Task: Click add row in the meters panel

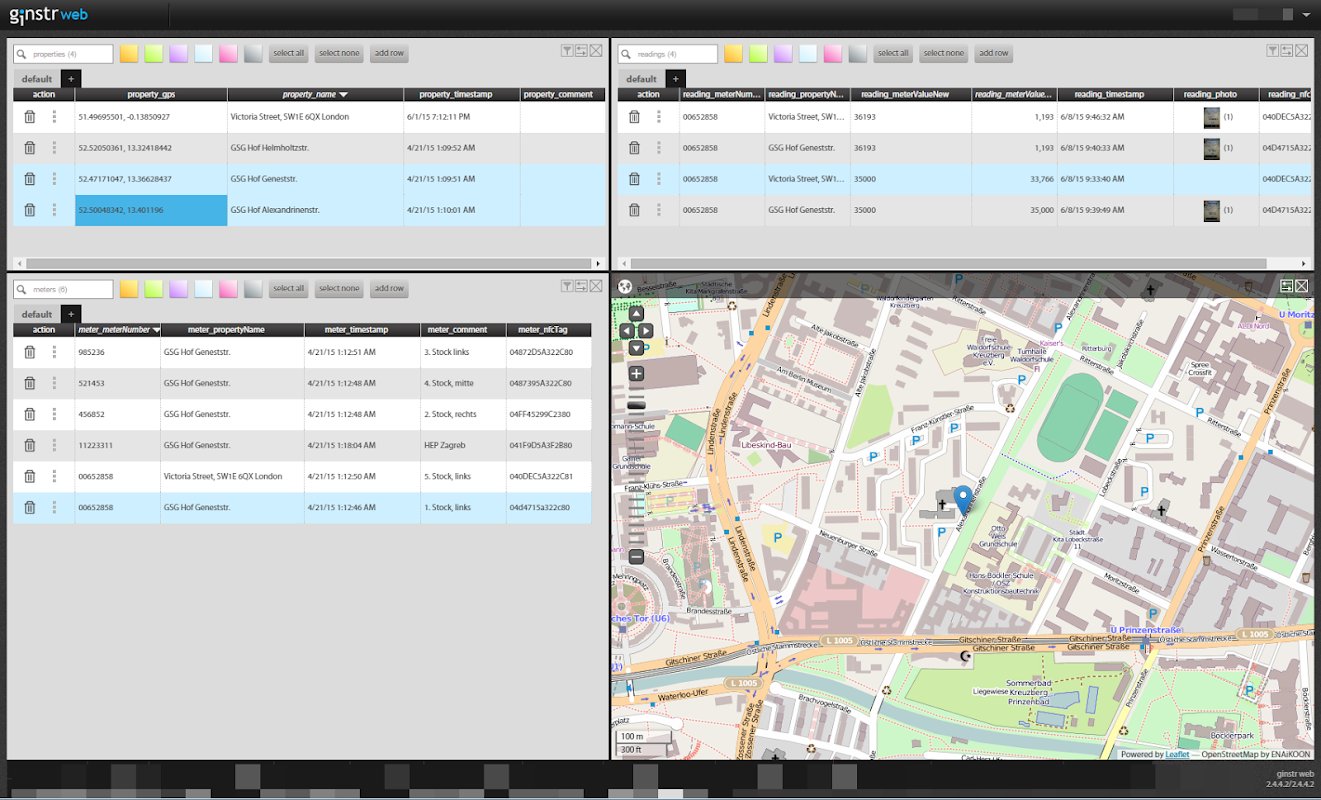Action: point(388,289)
